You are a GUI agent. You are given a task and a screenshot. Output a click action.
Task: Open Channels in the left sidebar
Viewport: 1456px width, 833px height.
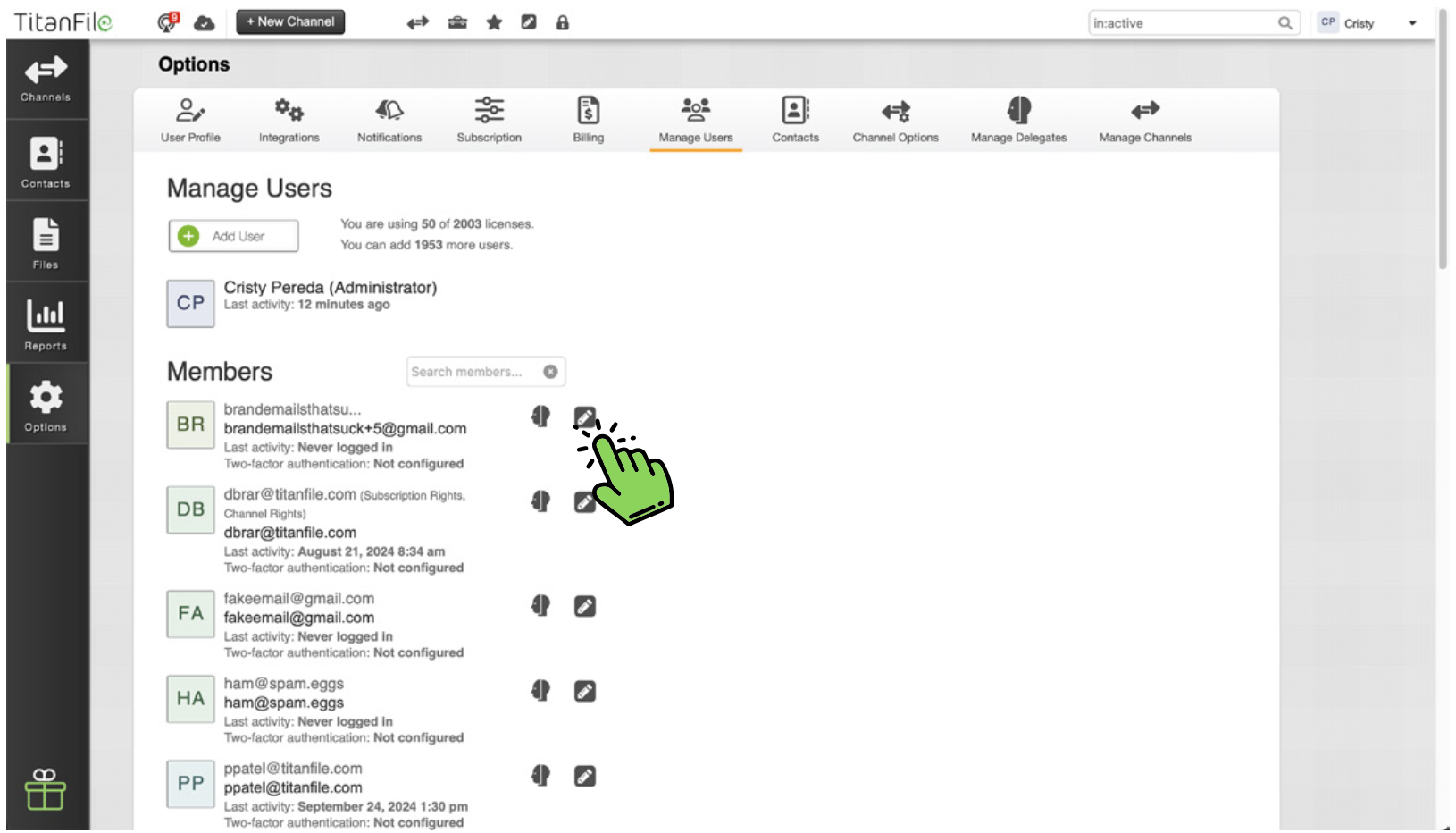pos(46,79)
